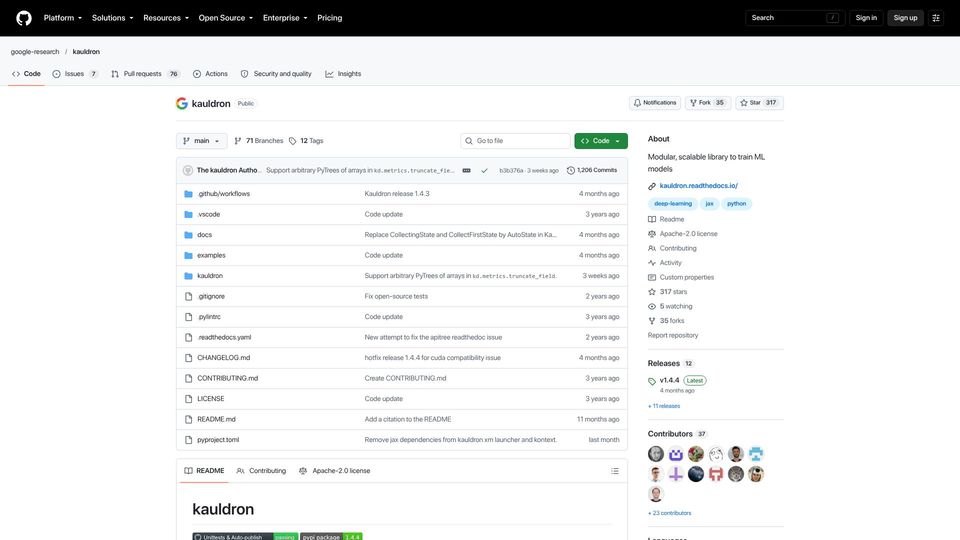Expand the Solutions menu
The image size is (960, 540).
point(112,18)
